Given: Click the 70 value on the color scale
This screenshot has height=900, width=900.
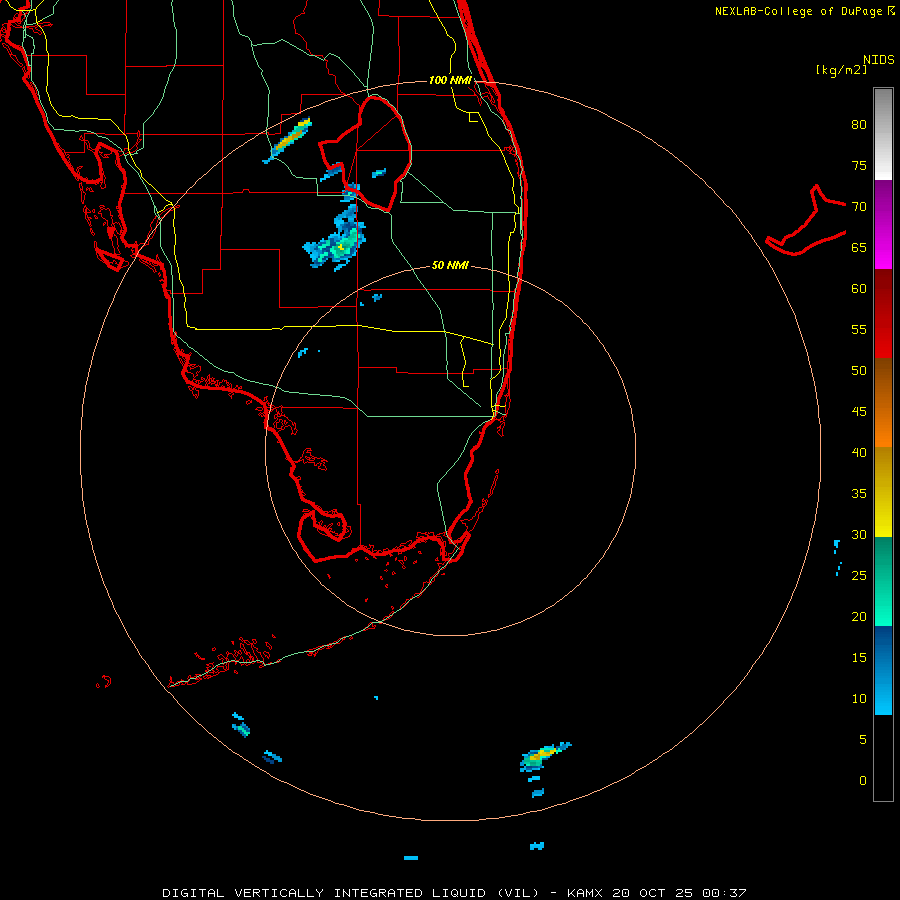Looking at the screenshot, I should coord(859,207).
